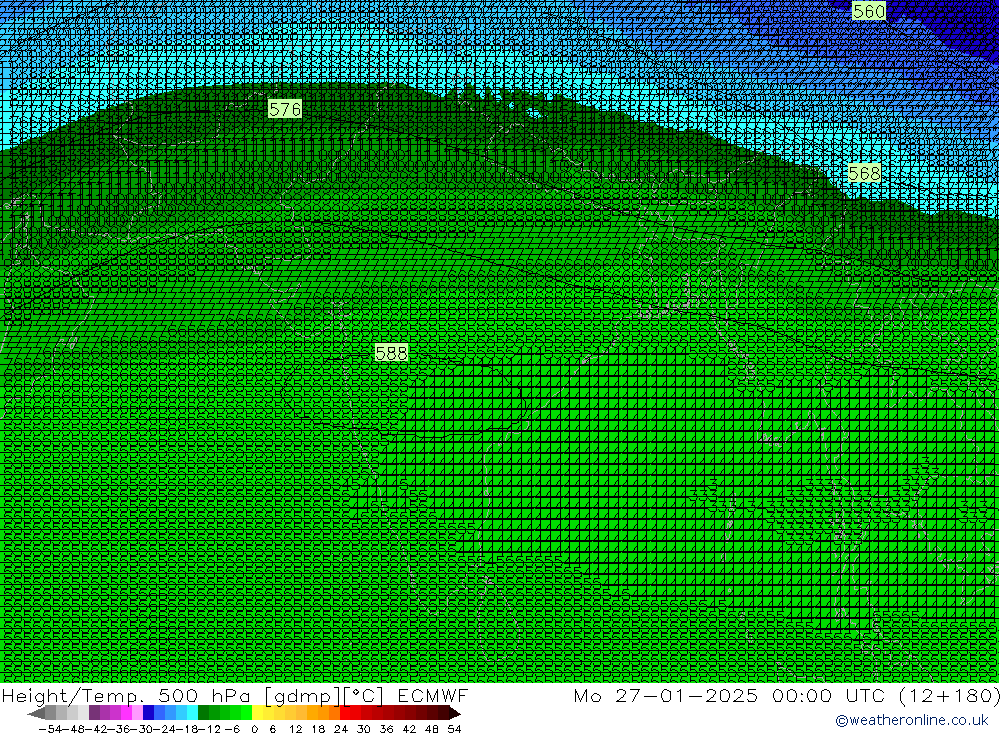Pick the bright red legend swatch at 24
The image size is (1000, 733).
click(345, 713)
